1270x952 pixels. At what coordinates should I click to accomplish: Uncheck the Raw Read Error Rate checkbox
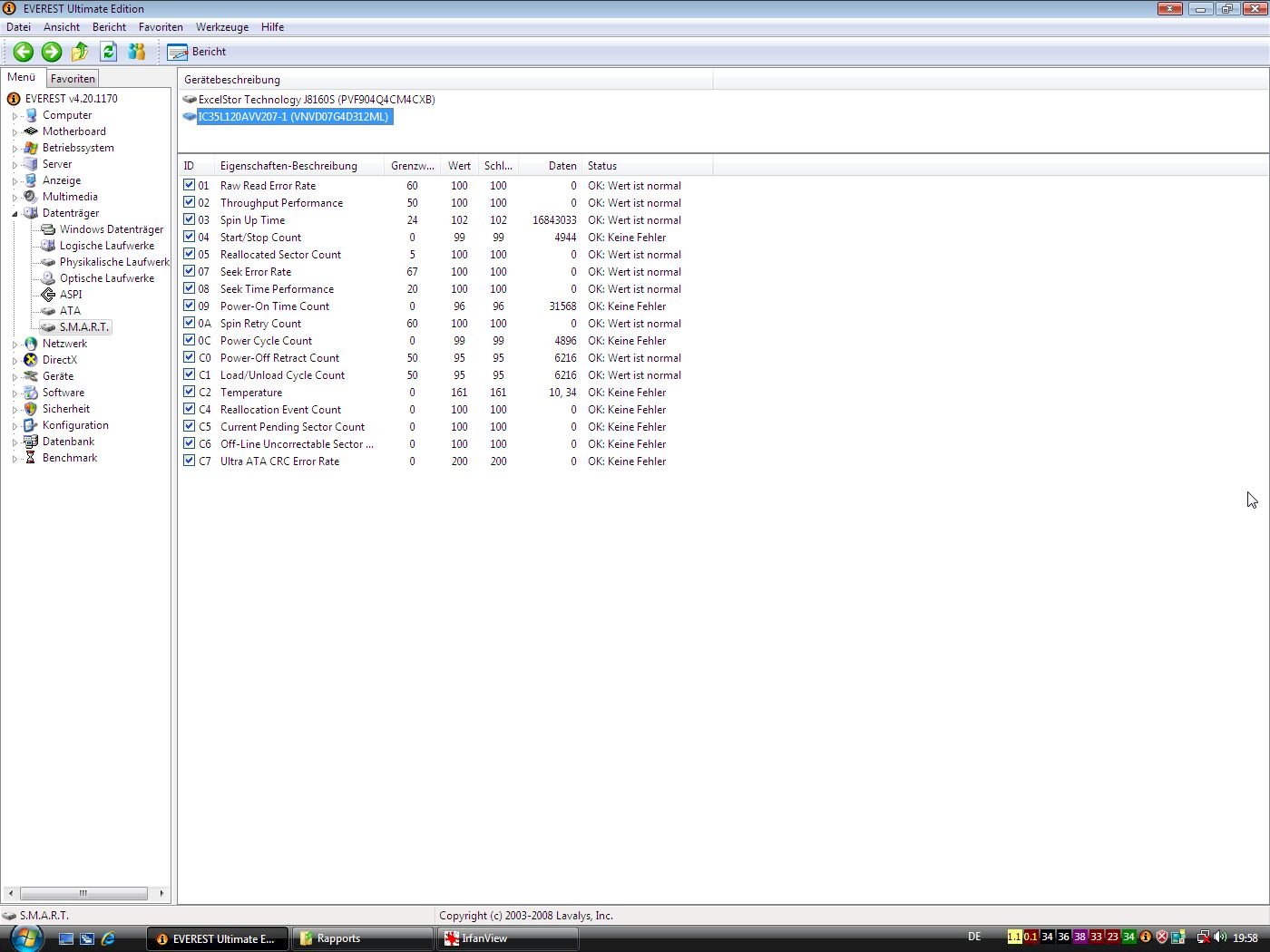point(189,185)
